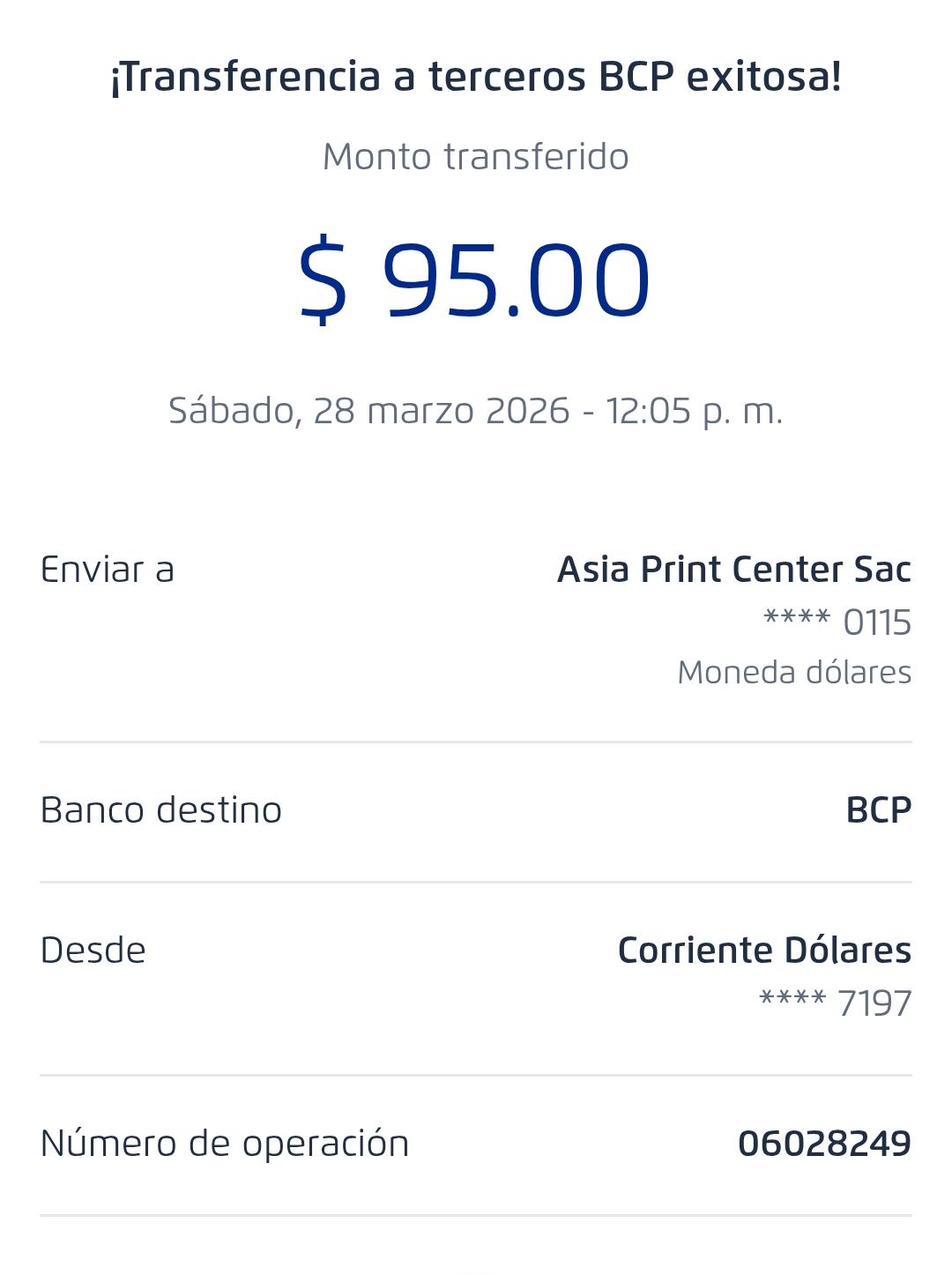
Task: Click the "Banco destino" label
Action: pos(161,810)
